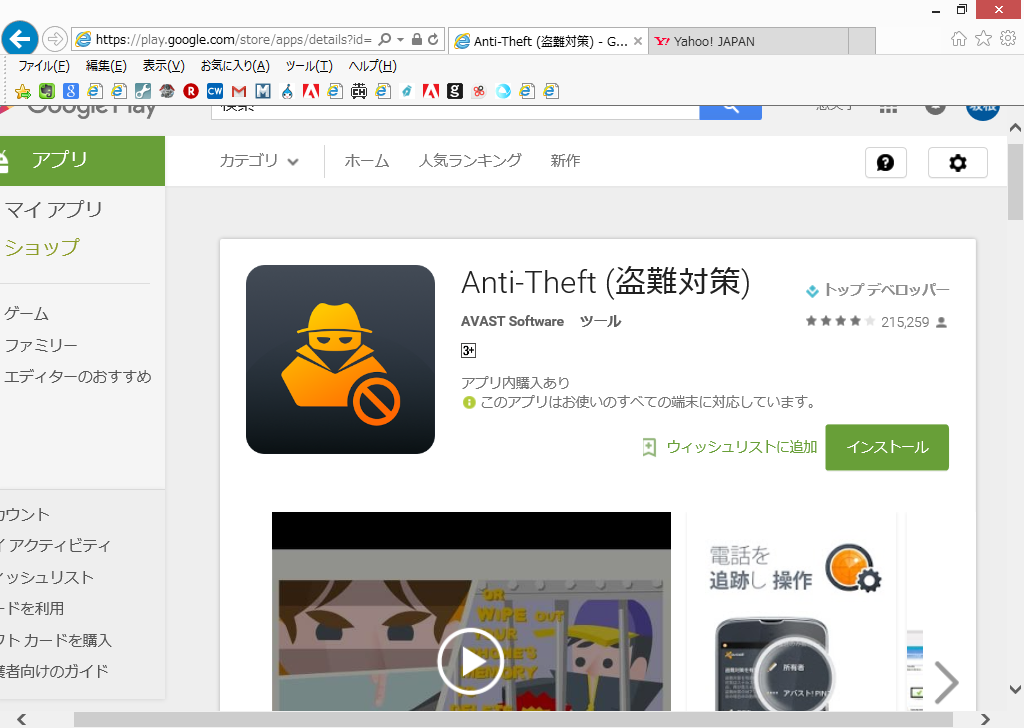The height and width of the screenshot is (728, 1024).
Task: Click the vertical scrollbar down arrow
Action: (1015, 689)
